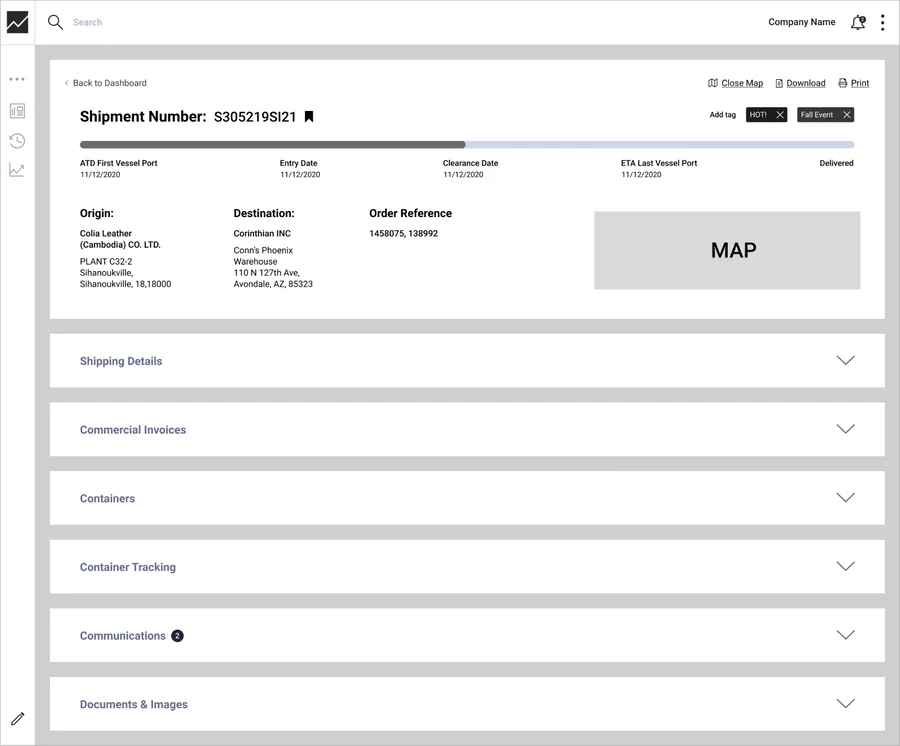Open the analytics chart sidebar icon

[x=17, y=170]
